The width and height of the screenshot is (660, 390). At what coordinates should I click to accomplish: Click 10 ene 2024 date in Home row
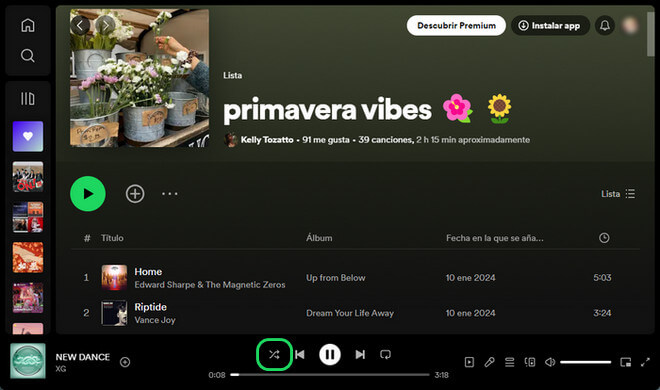(471, 278)
